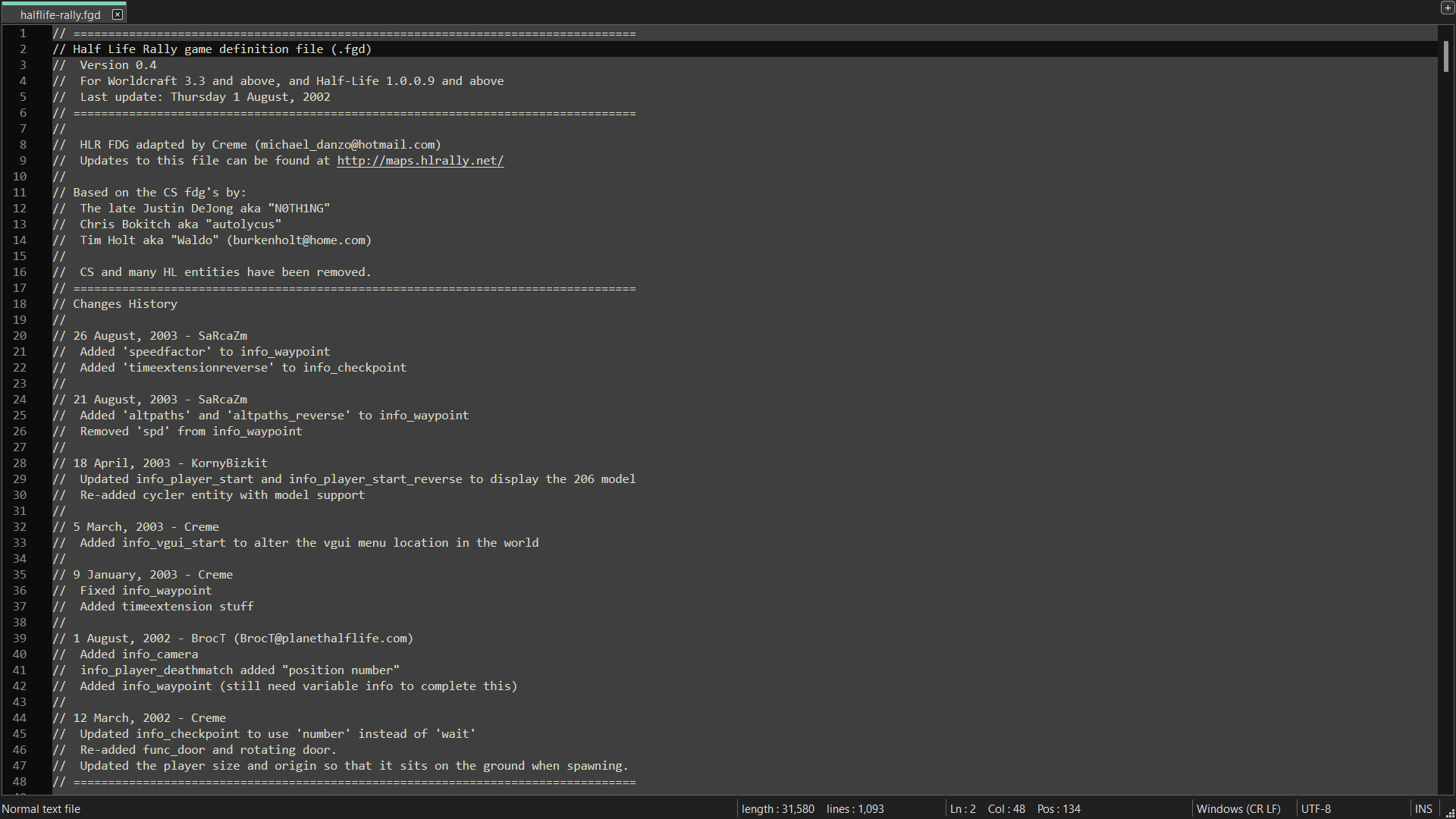1456x819 pixels.
Task: Click the Windows (CR LF) line-ending indicator
Action: tap(1238, 808)
